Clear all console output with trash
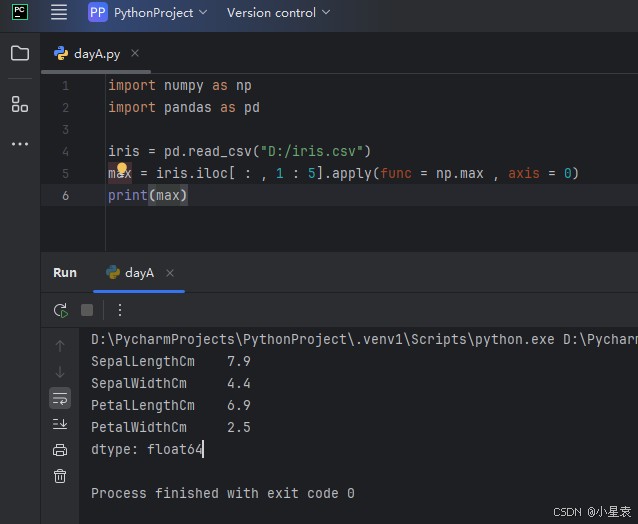The image size is (638, 524). click(x=60, y=476)
